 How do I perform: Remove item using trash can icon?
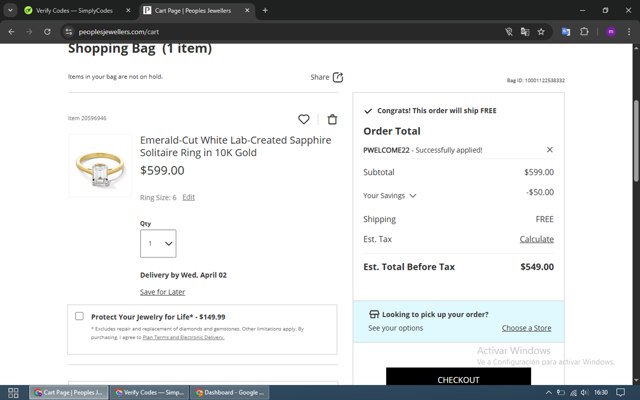[x=332, y=119]
